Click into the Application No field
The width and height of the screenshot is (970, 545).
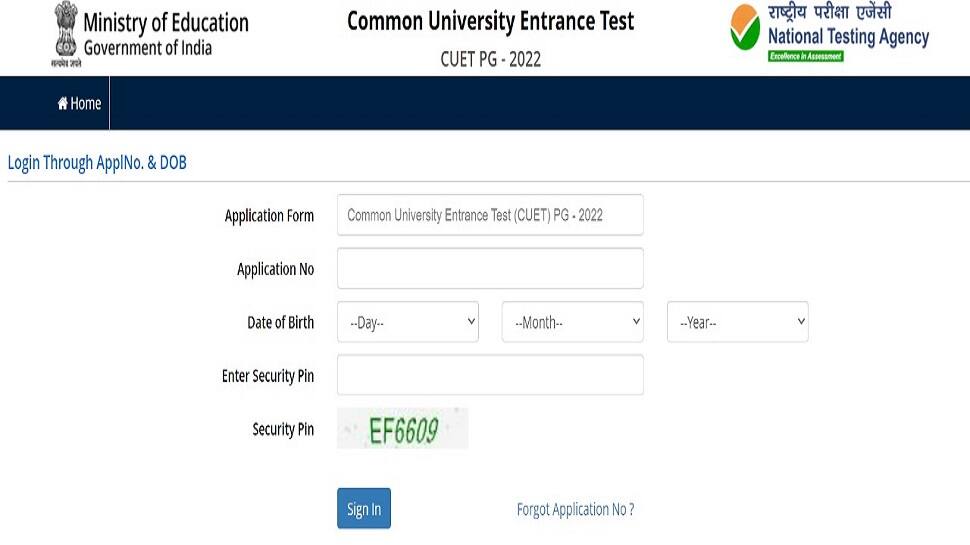(x=490, y=268)
